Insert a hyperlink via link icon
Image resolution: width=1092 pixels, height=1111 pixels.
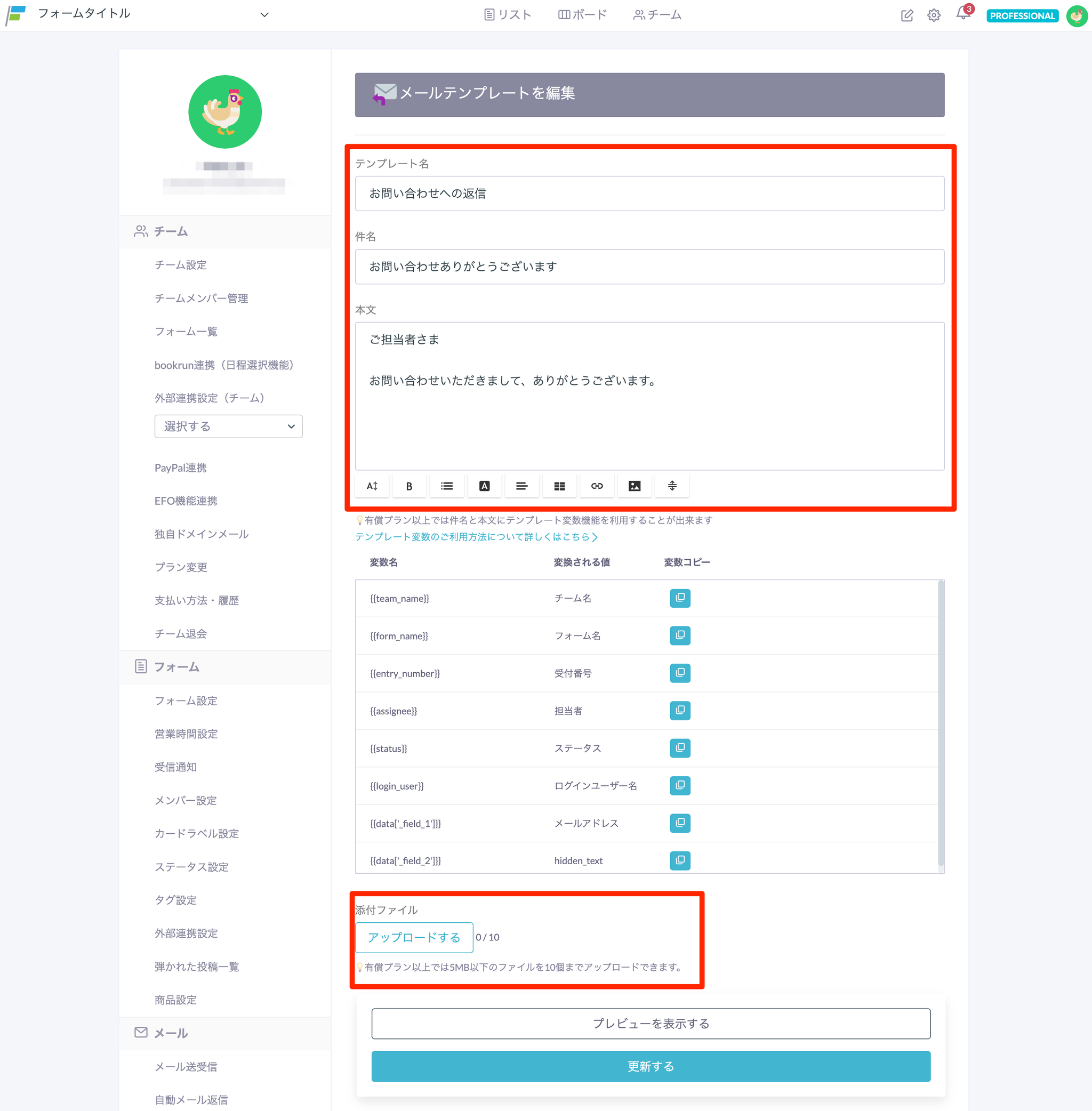(x=597, y=486)
